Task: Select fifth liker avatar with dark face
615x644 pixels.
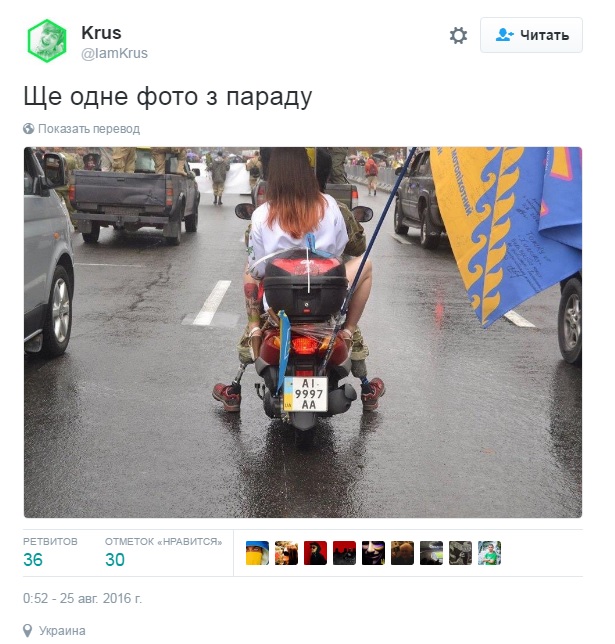Action: click(x=373, y=553)
